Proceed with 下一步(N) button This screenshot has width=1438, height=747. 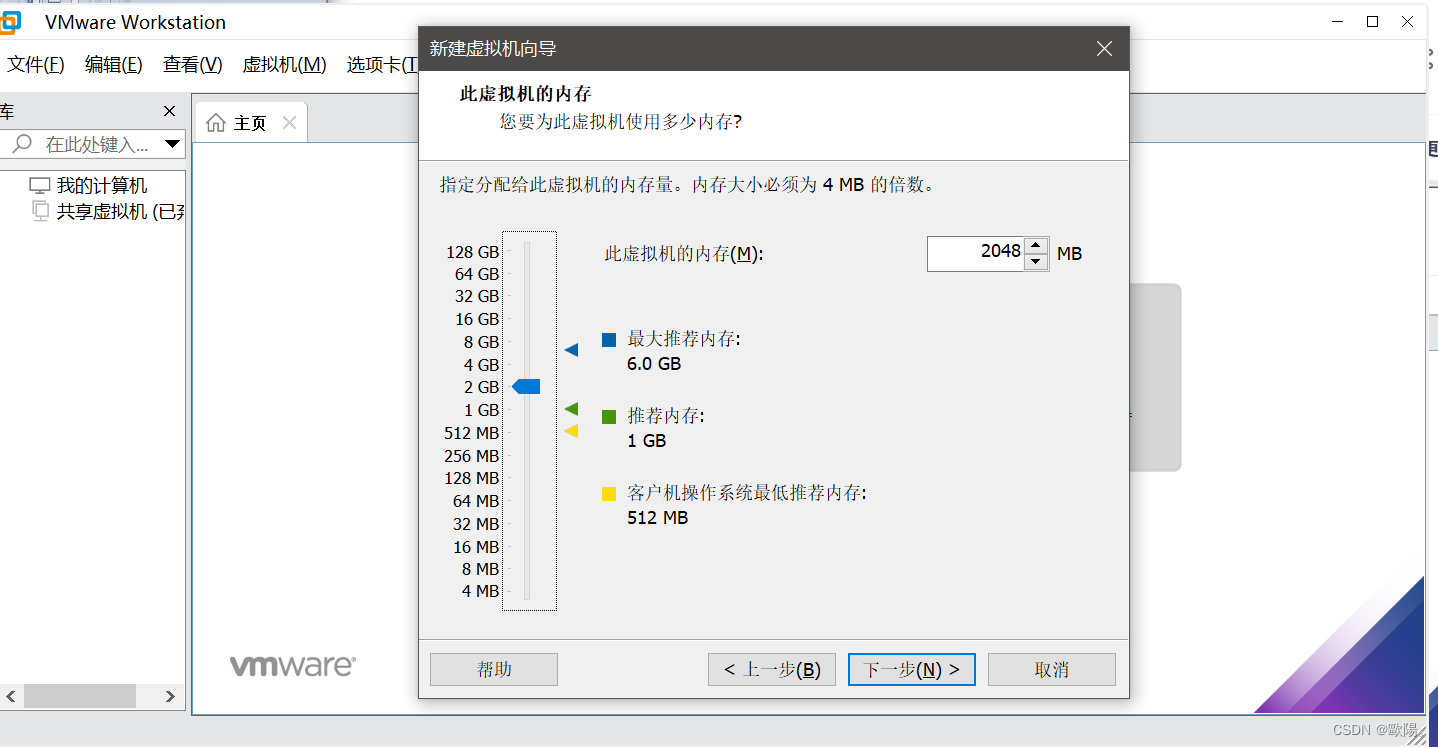pyautogui.click(x=912, y=669)
